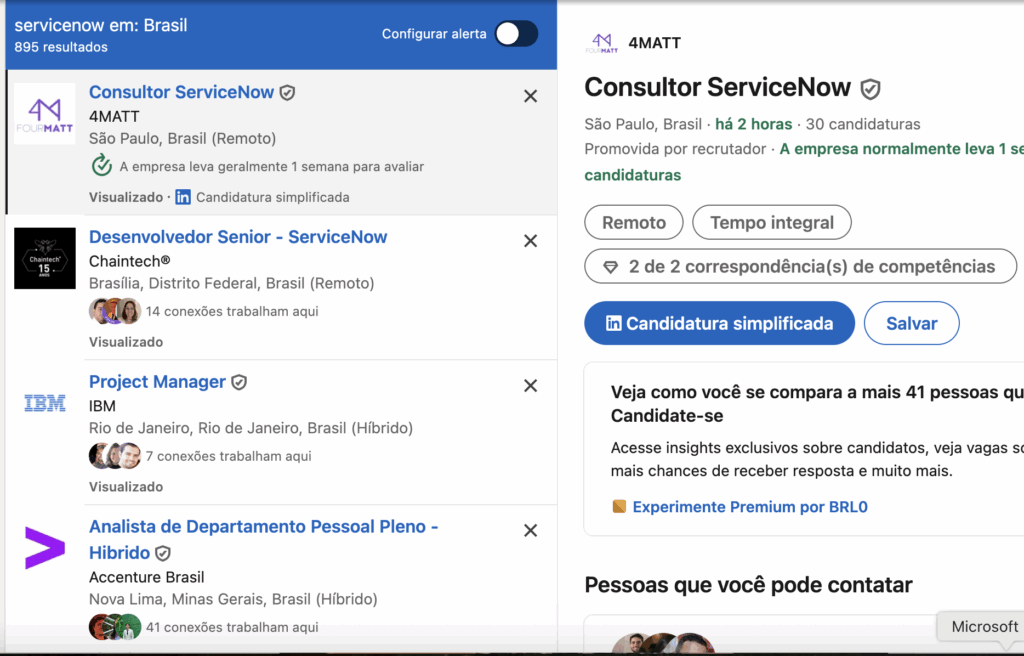1024x656 pixels.
Task: Open Analista de Departamento Pessoal Pleno job
Action: (x=263, y=527)
